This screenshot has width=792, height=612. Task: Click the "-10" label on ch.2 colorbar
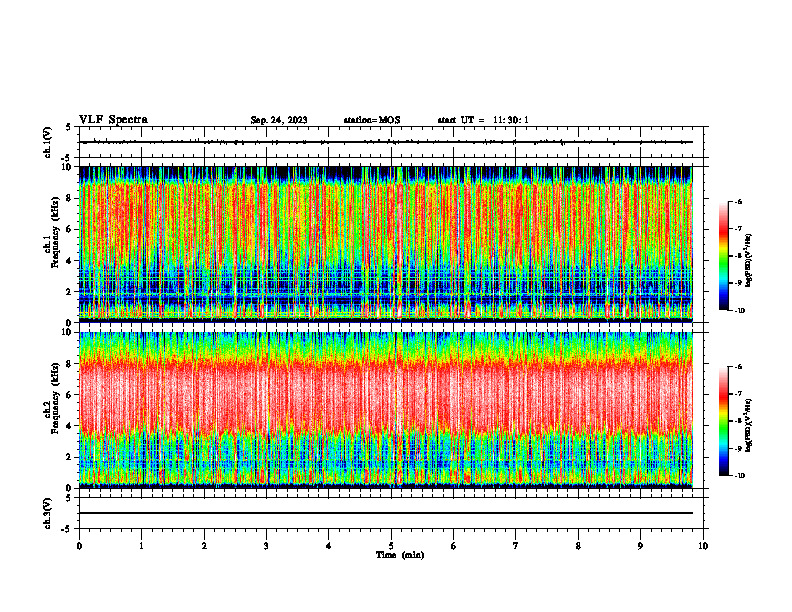coord(739,476)
